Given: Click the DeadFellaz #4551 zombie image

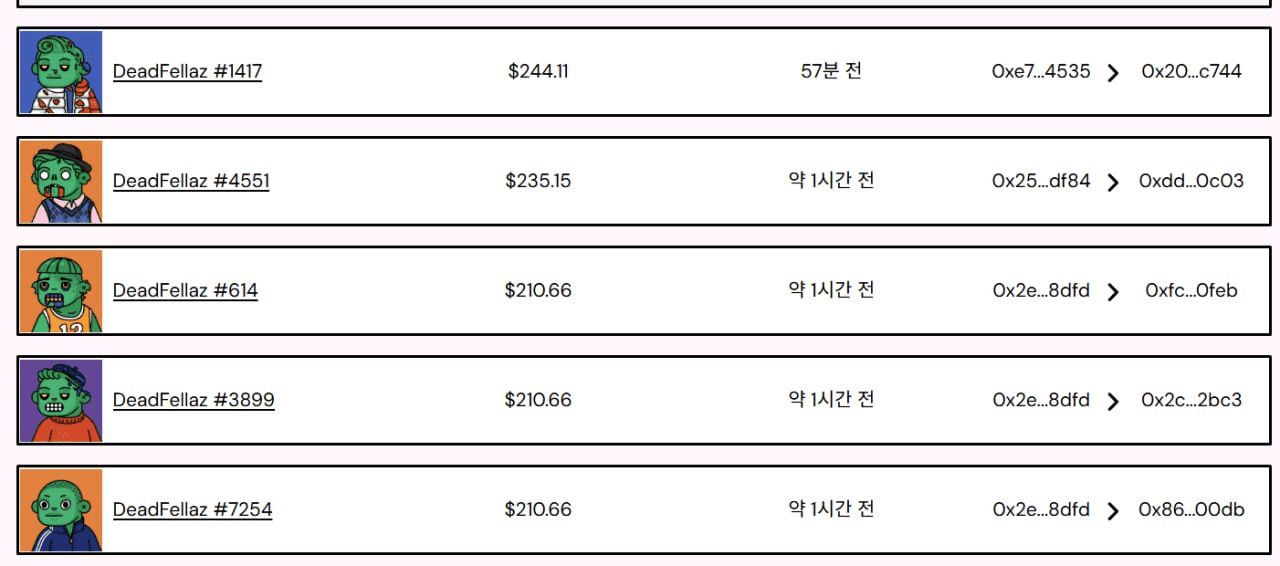Looking at the screenshot, I should point(61,182).
